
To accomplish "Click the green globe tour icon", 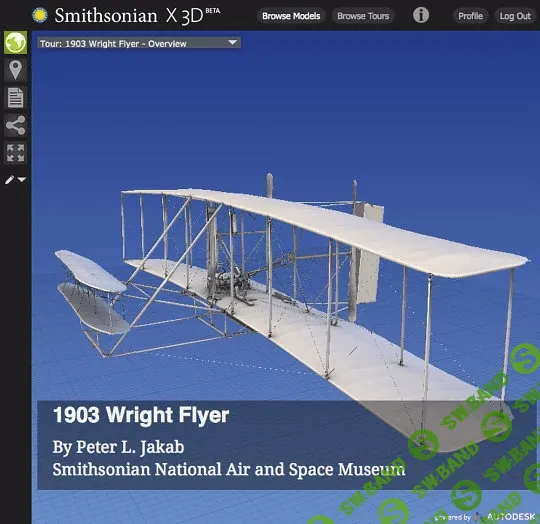I will point(15,43).
